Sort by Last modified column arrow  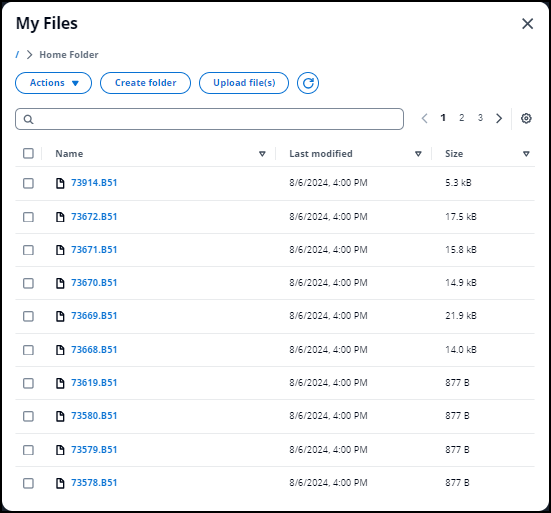pyautogui.click(x=418, y=154)
